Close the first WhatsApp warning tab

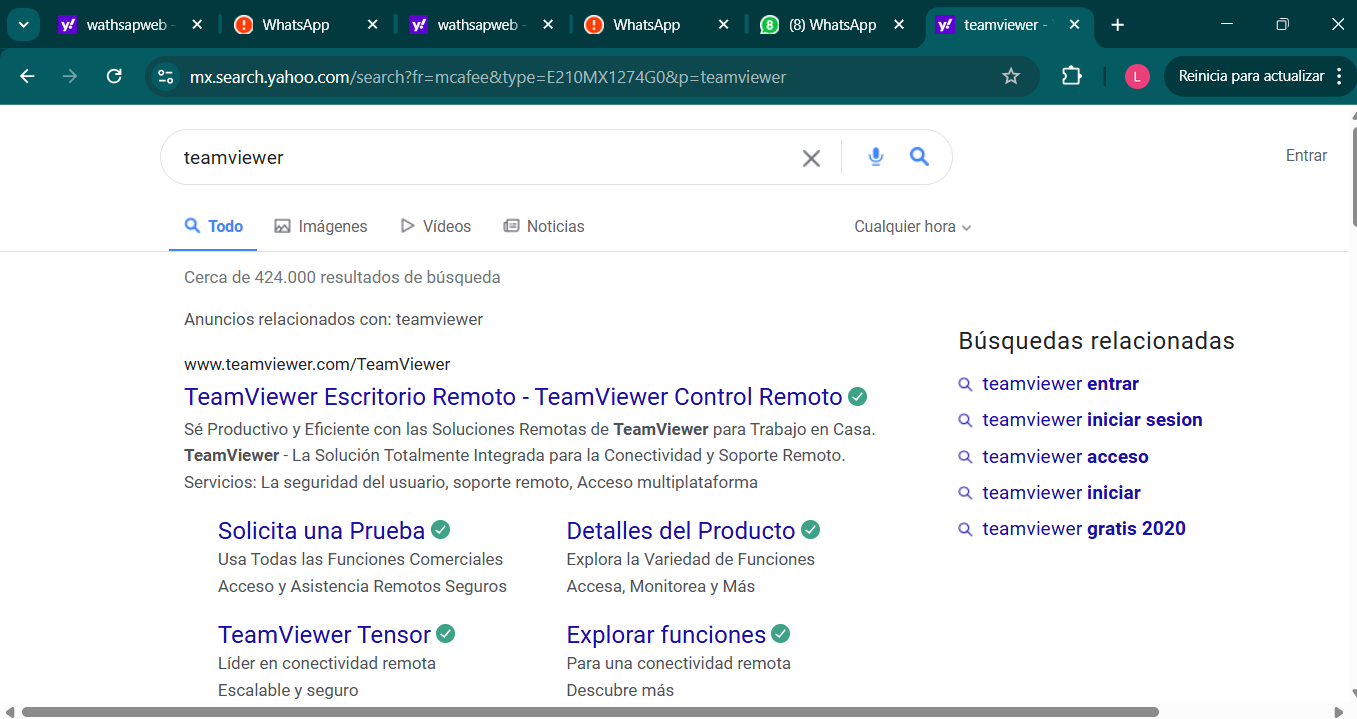click(x=373, y=25)
